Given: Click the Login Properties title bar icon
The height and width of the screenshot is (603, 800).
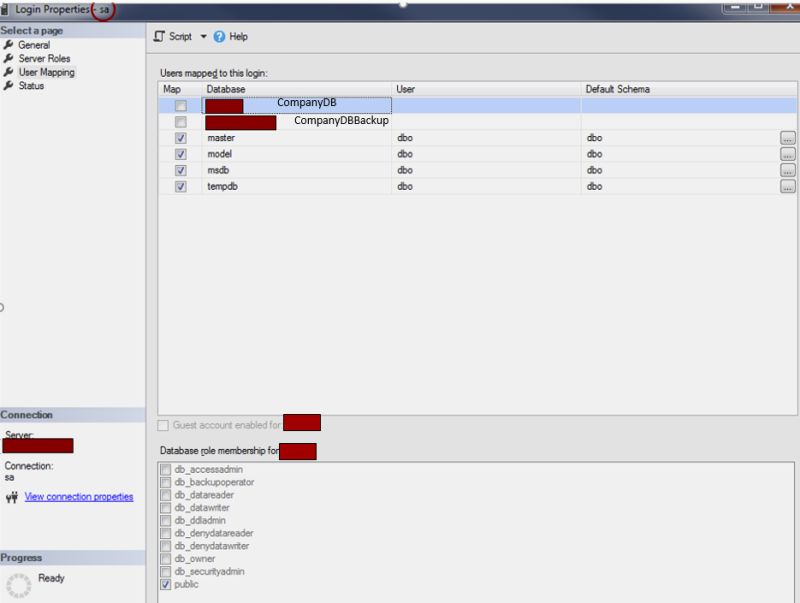Looking at the screenshot, I should point(8,7).
